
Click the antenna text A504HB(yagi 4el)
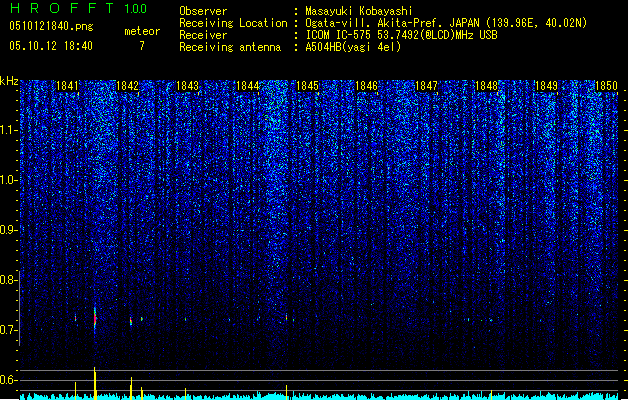pos(353,47)
